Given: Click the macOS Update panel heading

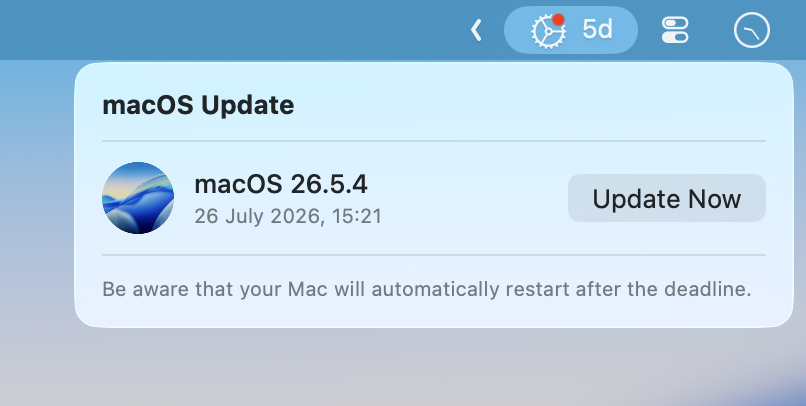Looking at the screenshot, I should pyautogui.click(x=198, y=105).
